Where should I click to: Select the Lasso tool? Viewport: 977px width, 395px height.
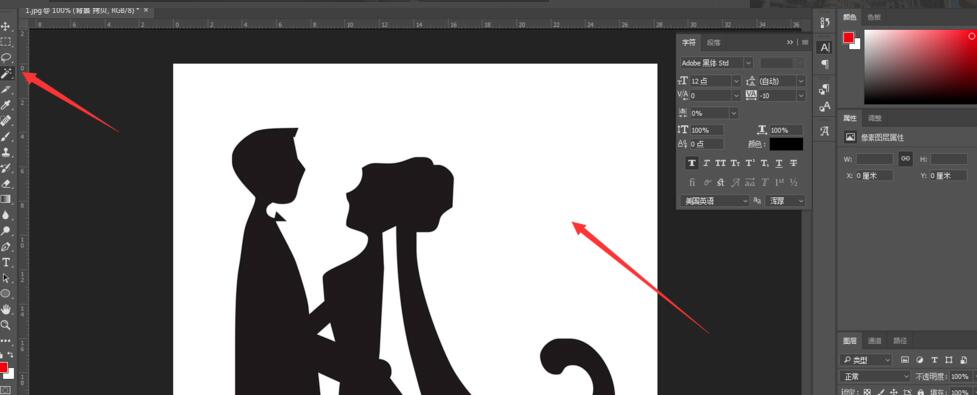tap(6, 58)
